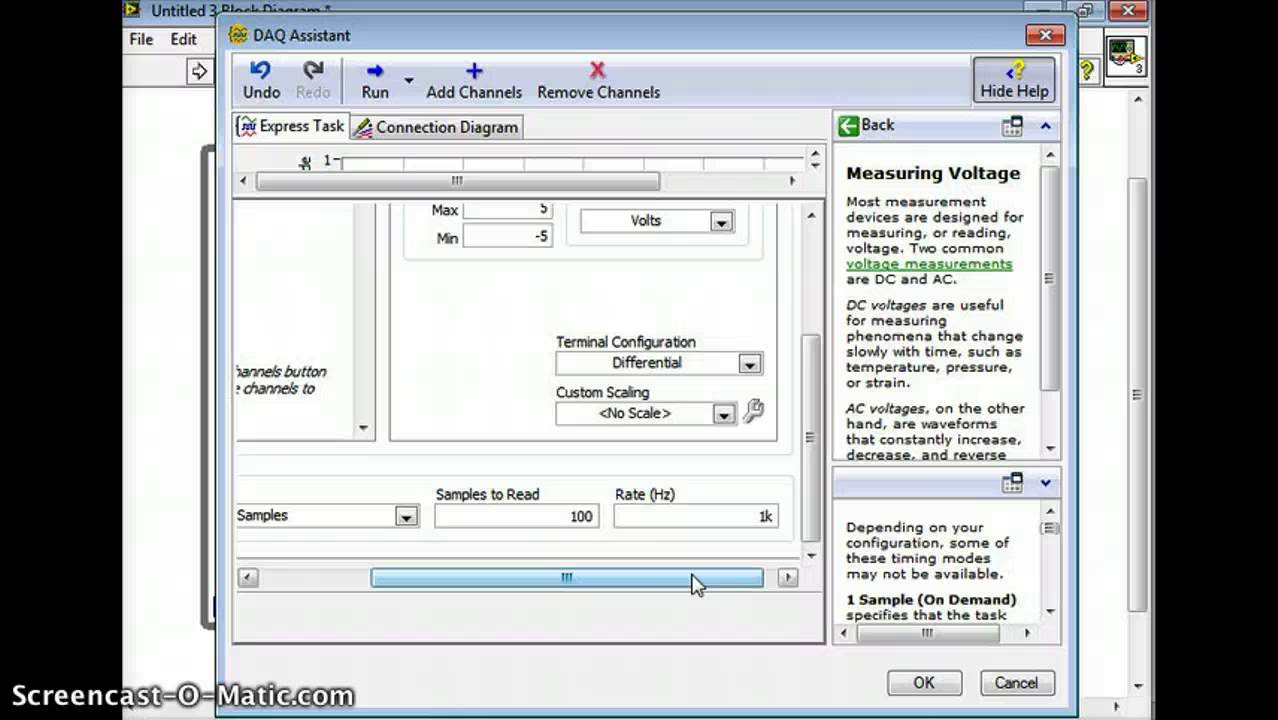1278x720 pixels.
Task: Click the Cancel button
Action: (x=1016, y=683)
